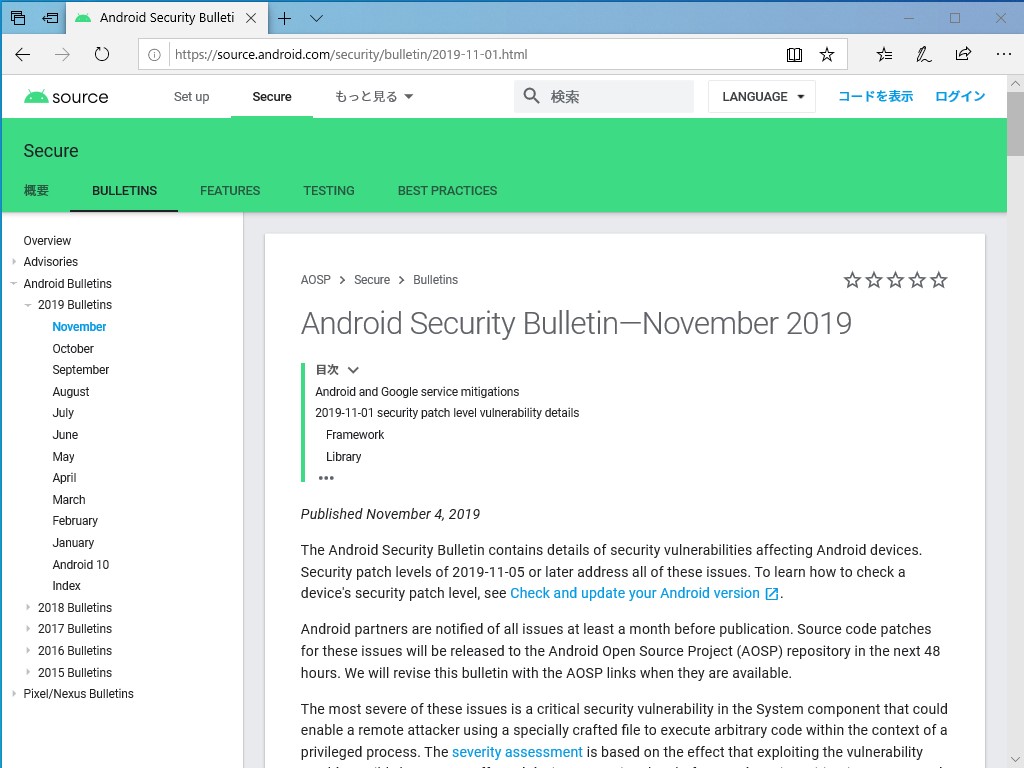Expand the 2016 Bulletins group
Viewport: 1024px width, 768px height.
pos(28,650)
